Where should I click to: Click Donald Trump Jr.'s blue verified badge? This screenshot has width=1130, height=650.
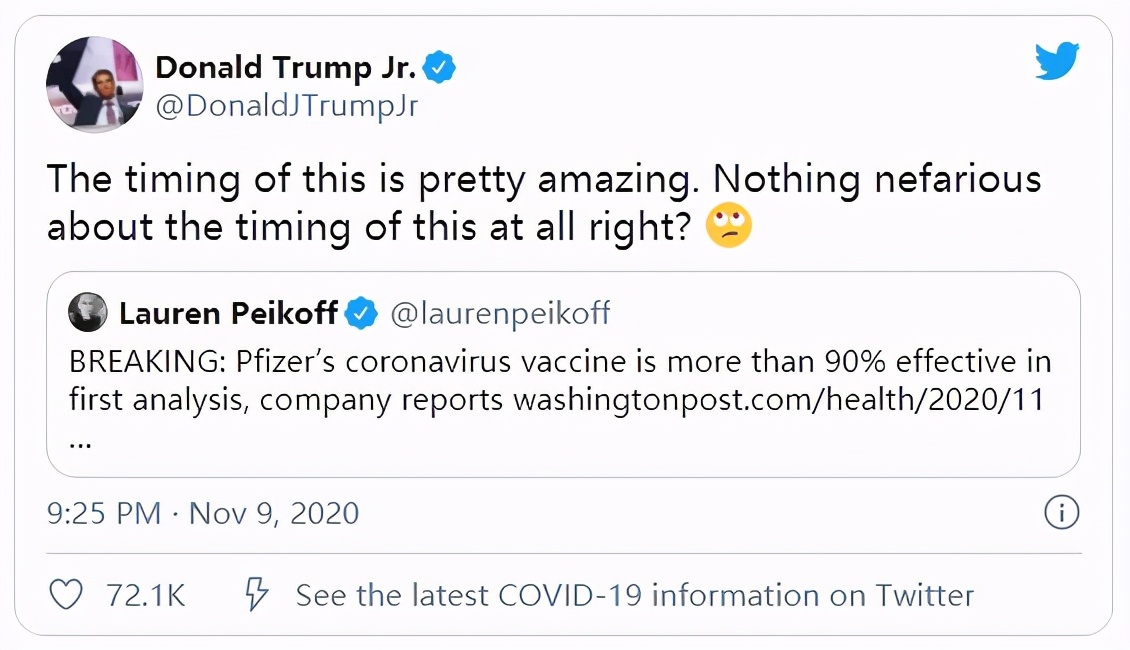[440, 67]
